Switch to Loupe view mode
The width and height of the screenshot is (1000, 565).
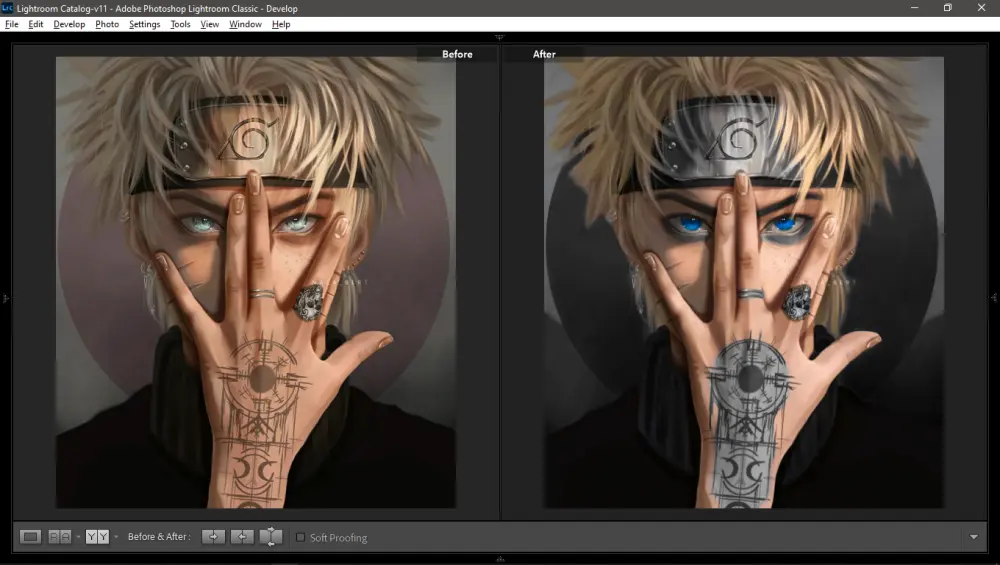point(30,537)
